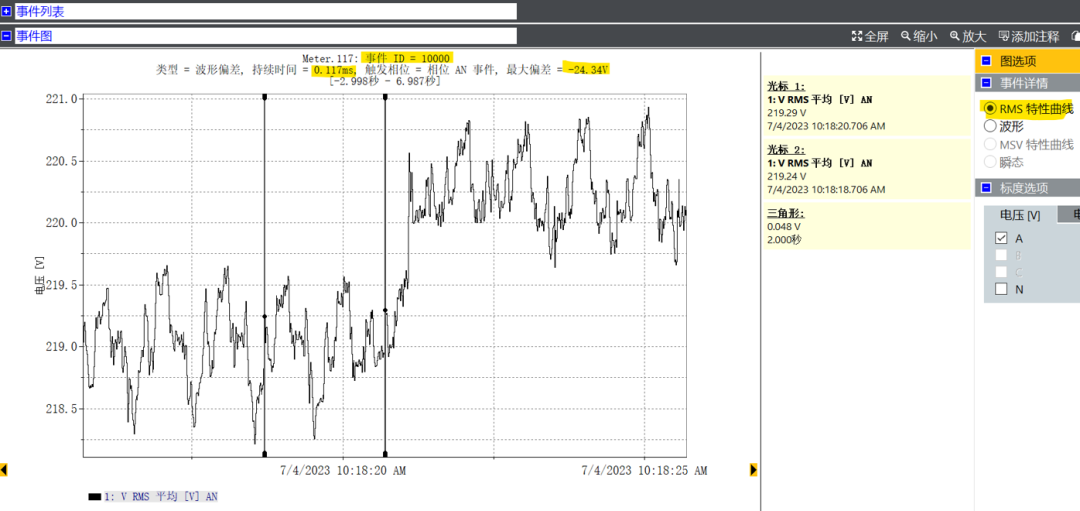Viewport: 1080px width, 511px height.
Task: Toggle the phase C checkbox
Action: pyautogui.click(x=1001, y=272)
